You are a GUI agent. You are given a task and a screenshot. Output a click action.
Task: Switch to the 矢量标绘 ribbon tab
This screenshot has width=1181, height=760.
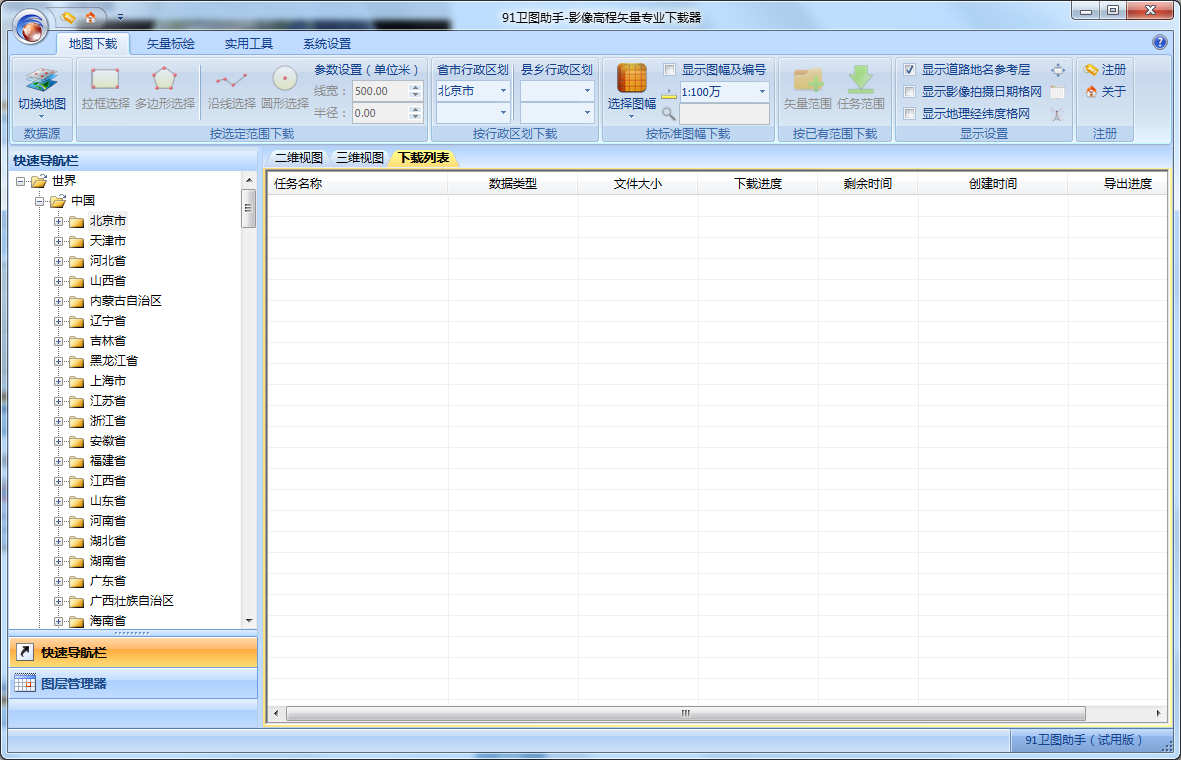pos(170,44)
